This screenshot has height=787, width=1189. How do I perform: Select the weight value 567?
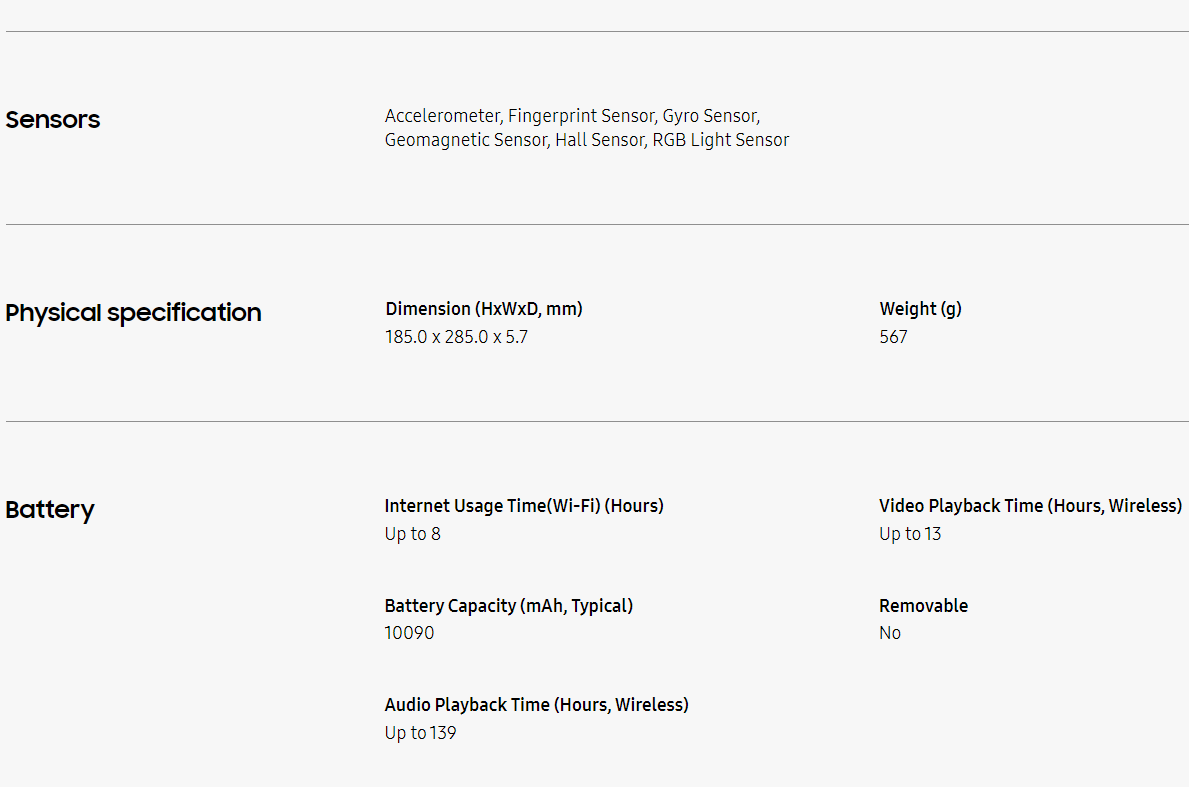click(894, 337)
